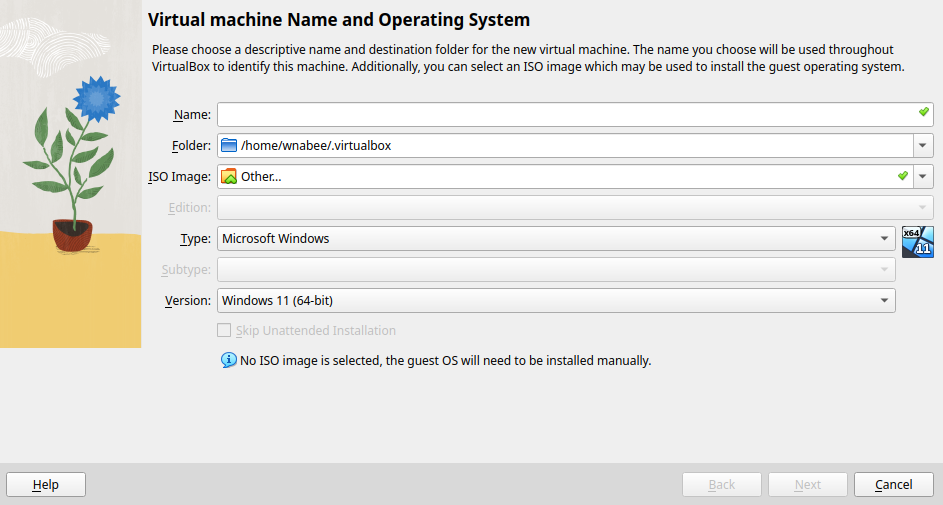Click the Help button
This screenshot has width=943, height=505.
pos(46,485)
